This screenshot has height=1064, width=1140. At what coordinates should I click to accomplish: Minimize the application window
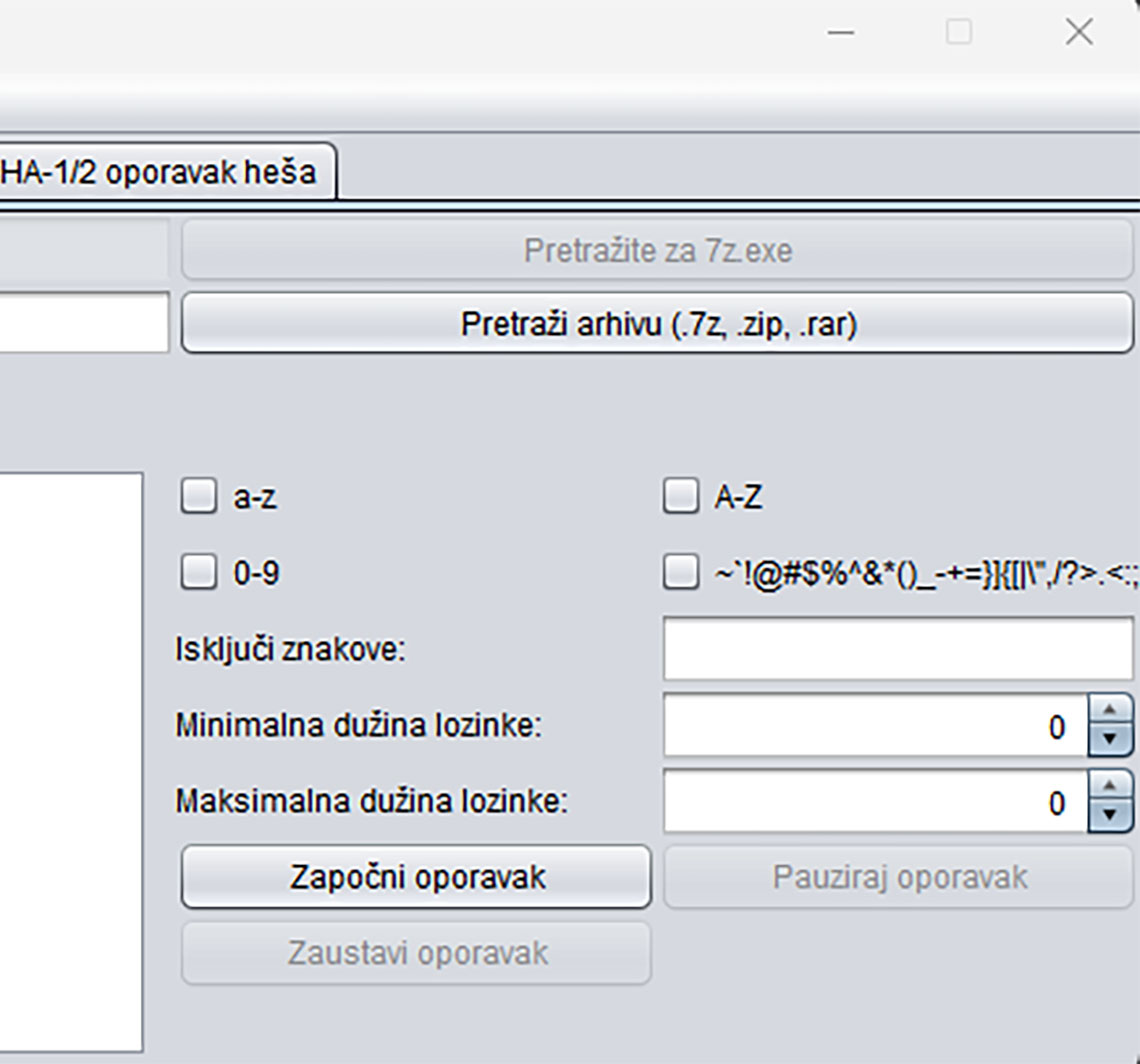(841, 32)
